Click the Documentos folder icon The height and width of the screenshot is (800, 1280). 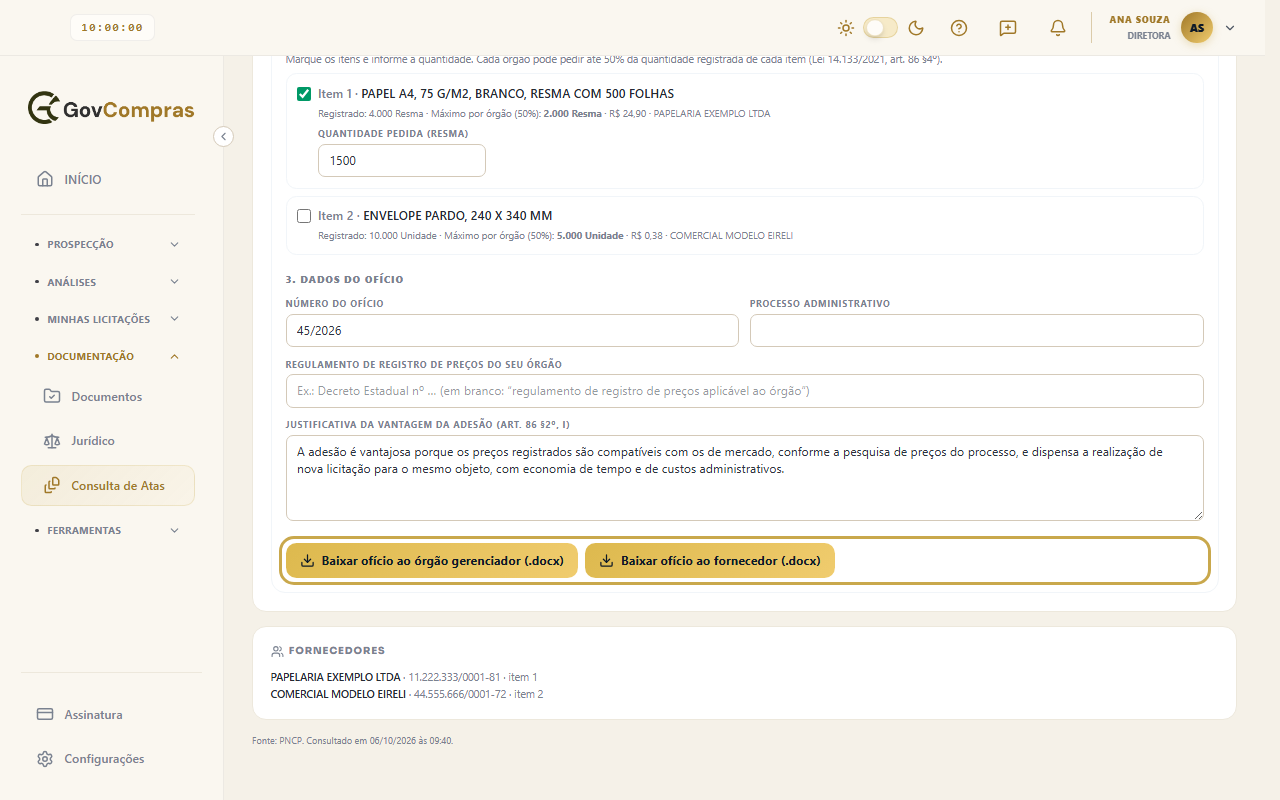point(52,396)
